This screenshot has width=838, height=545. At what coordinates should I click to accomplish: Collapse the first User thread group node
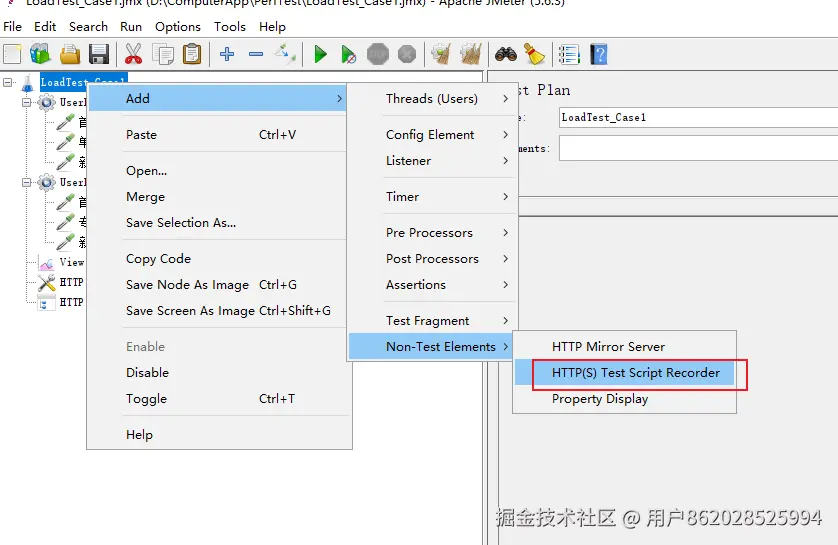26,102
